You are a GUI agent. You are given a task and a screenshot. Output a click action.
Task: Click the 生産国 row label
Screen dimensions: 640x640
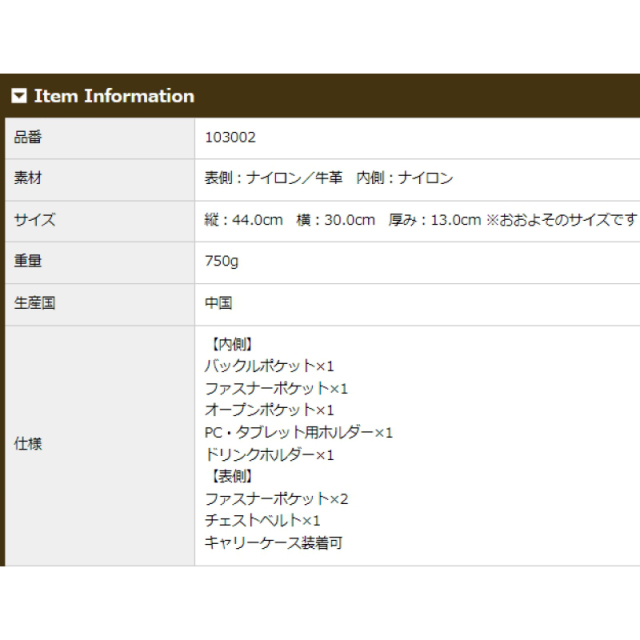(35, 303)
